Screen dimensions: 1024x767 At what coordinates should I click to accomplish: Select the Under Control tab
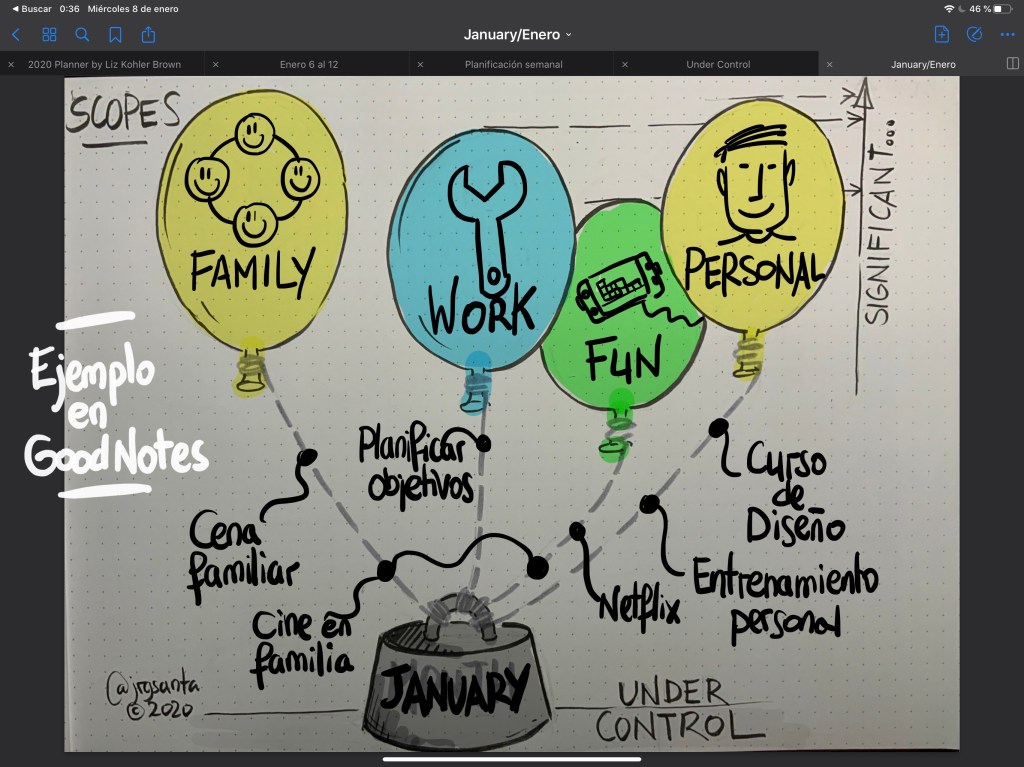coord(717,64)
